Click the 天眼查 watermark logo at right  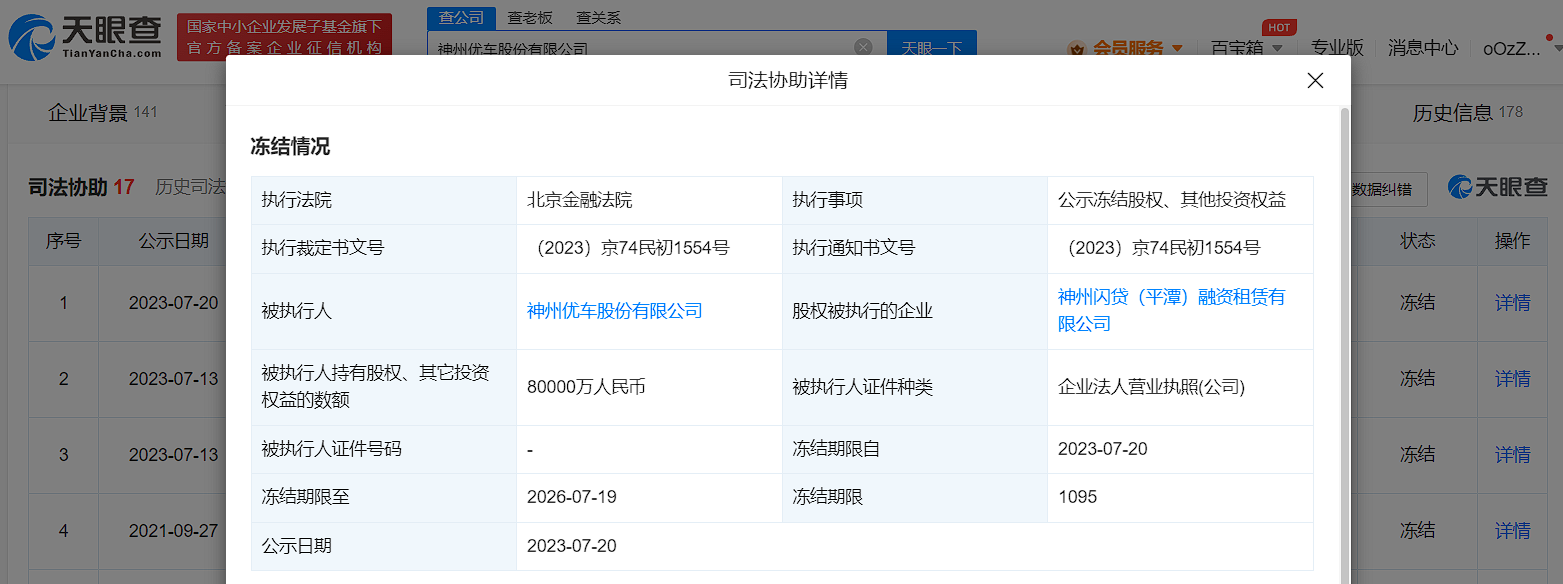pos(1498,186)
